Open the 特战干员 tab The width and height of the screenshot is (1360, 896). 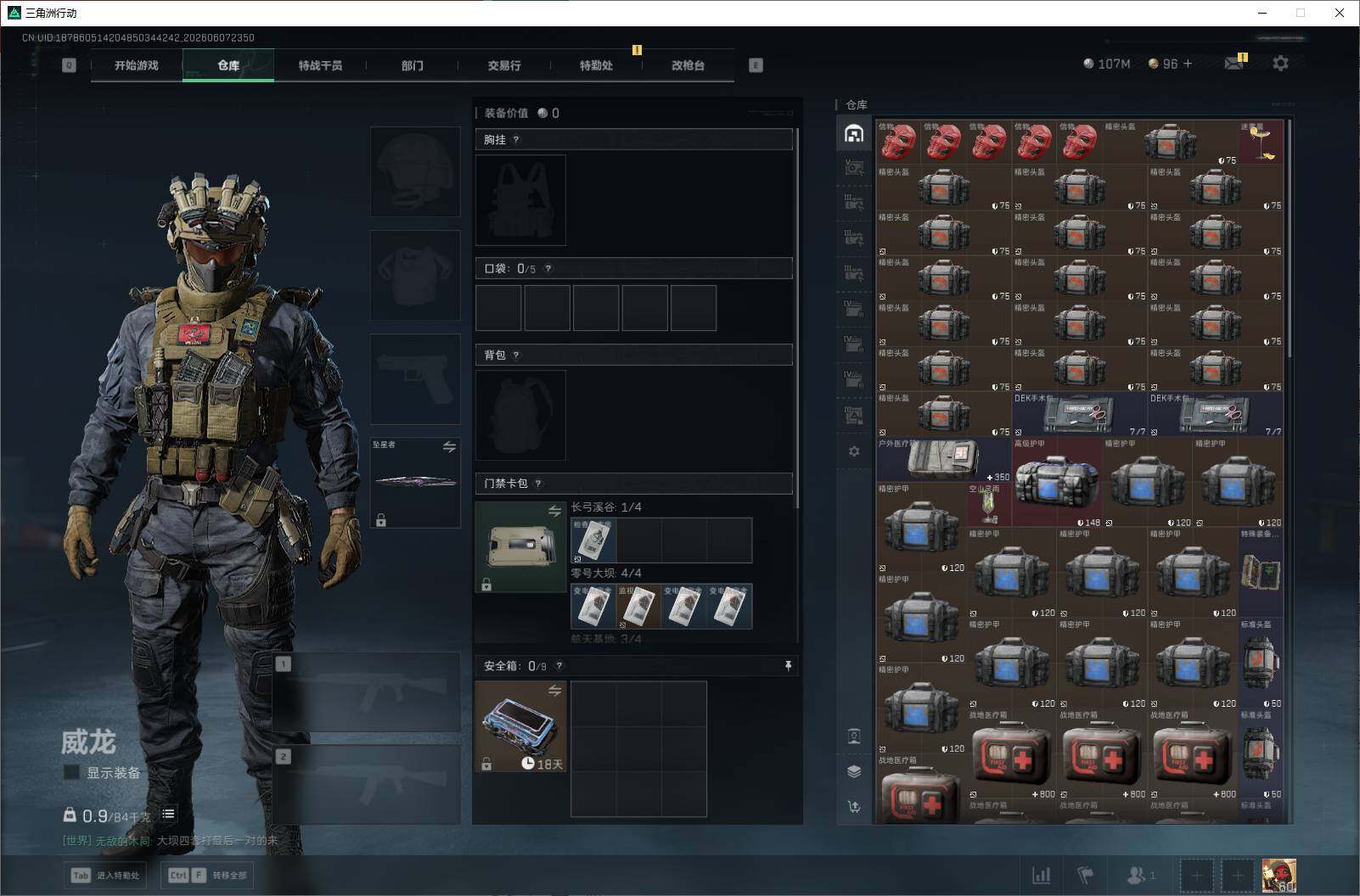pos(320,65)
